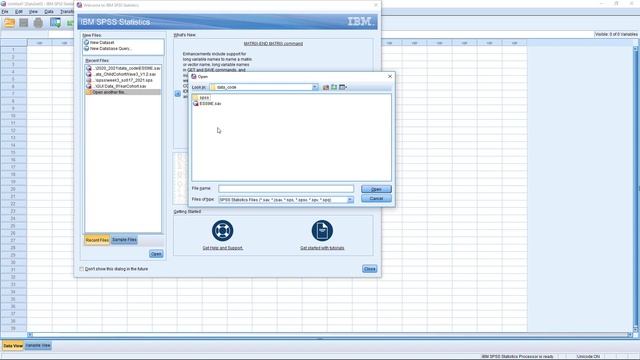Select recent file spssweek3_sot17_2021.sps
640x360 pixels.
pyautogui.click(x=123, y=80)
